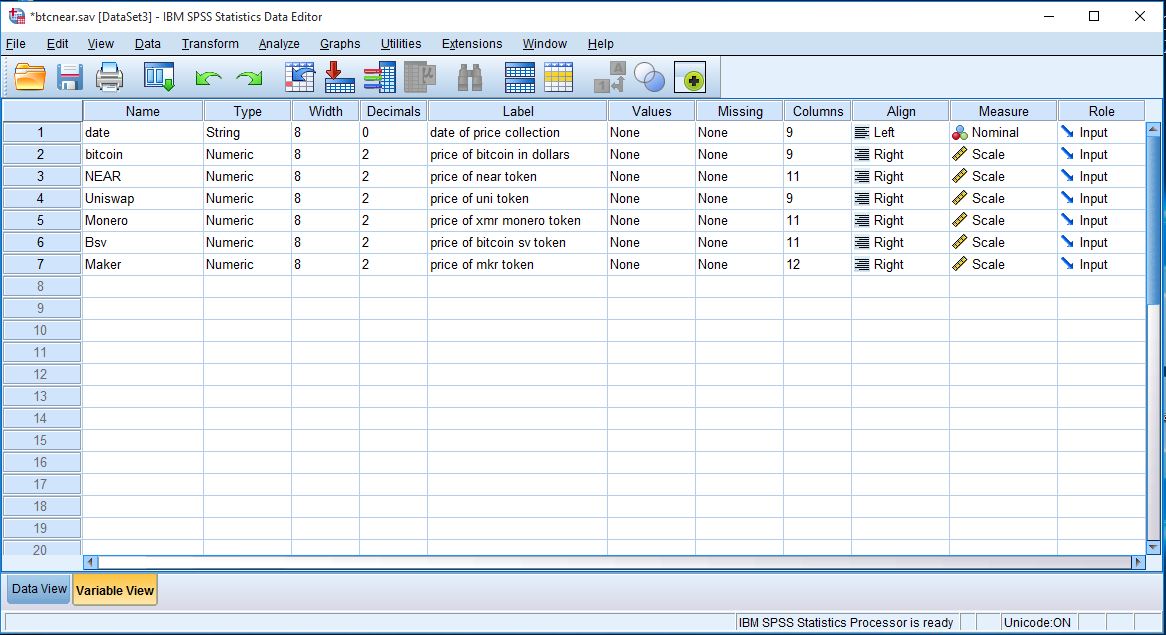The height and width of the screenshot is (635, 1166).
Task: Click the Values cell "None" for Bsv
Action: point(651,242)
